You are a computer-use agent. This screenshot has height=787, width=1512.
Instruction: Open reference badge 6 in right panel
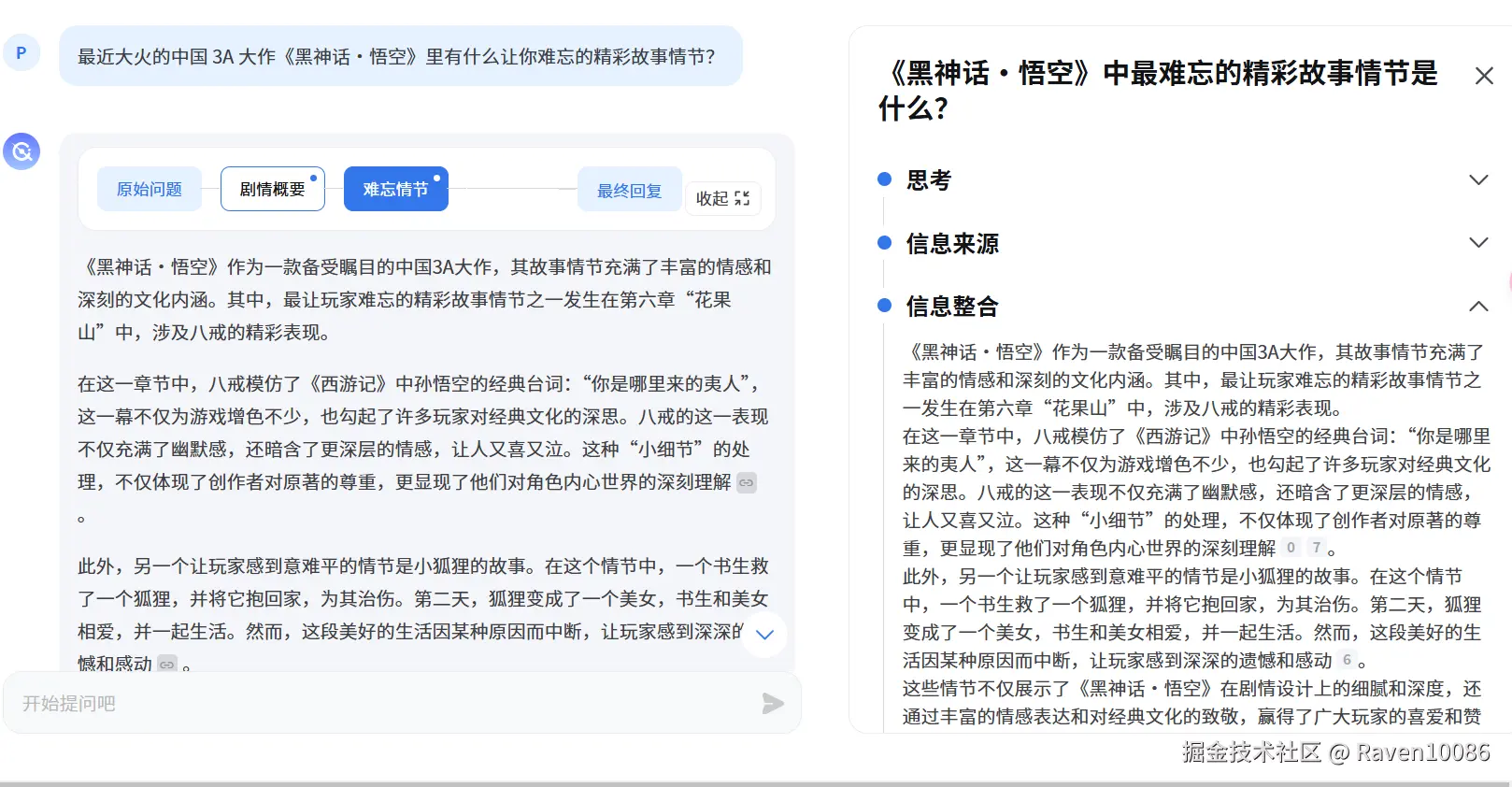pos(1347,660)
